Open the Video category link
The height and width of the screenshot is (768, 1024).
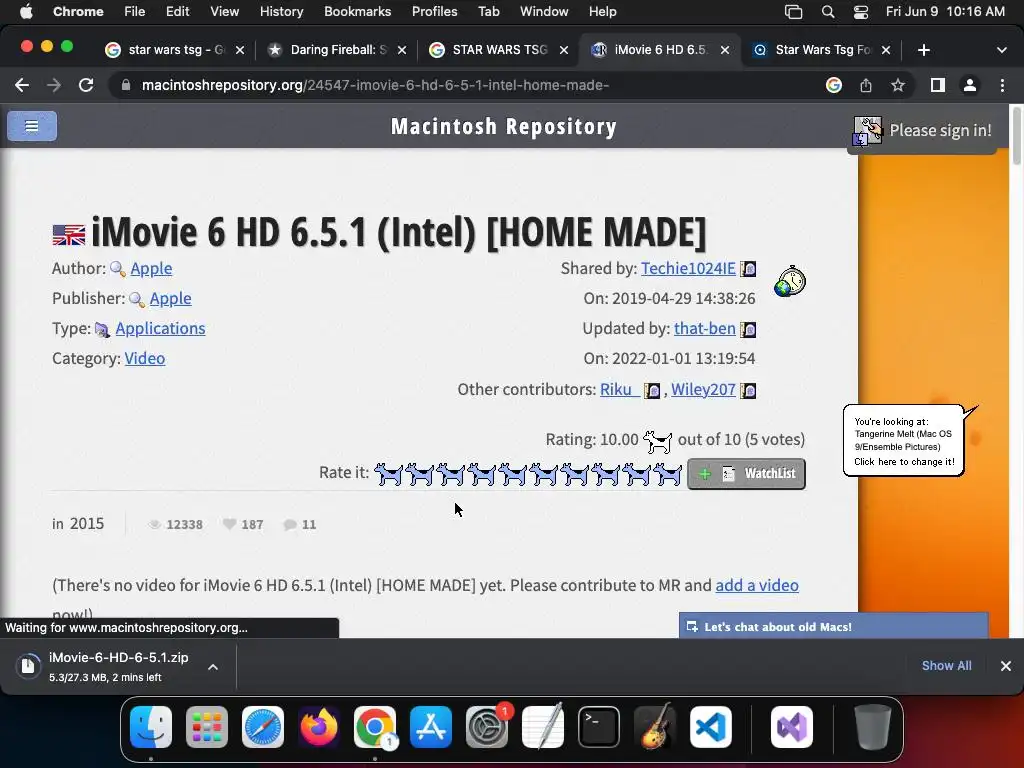[145, 359]
